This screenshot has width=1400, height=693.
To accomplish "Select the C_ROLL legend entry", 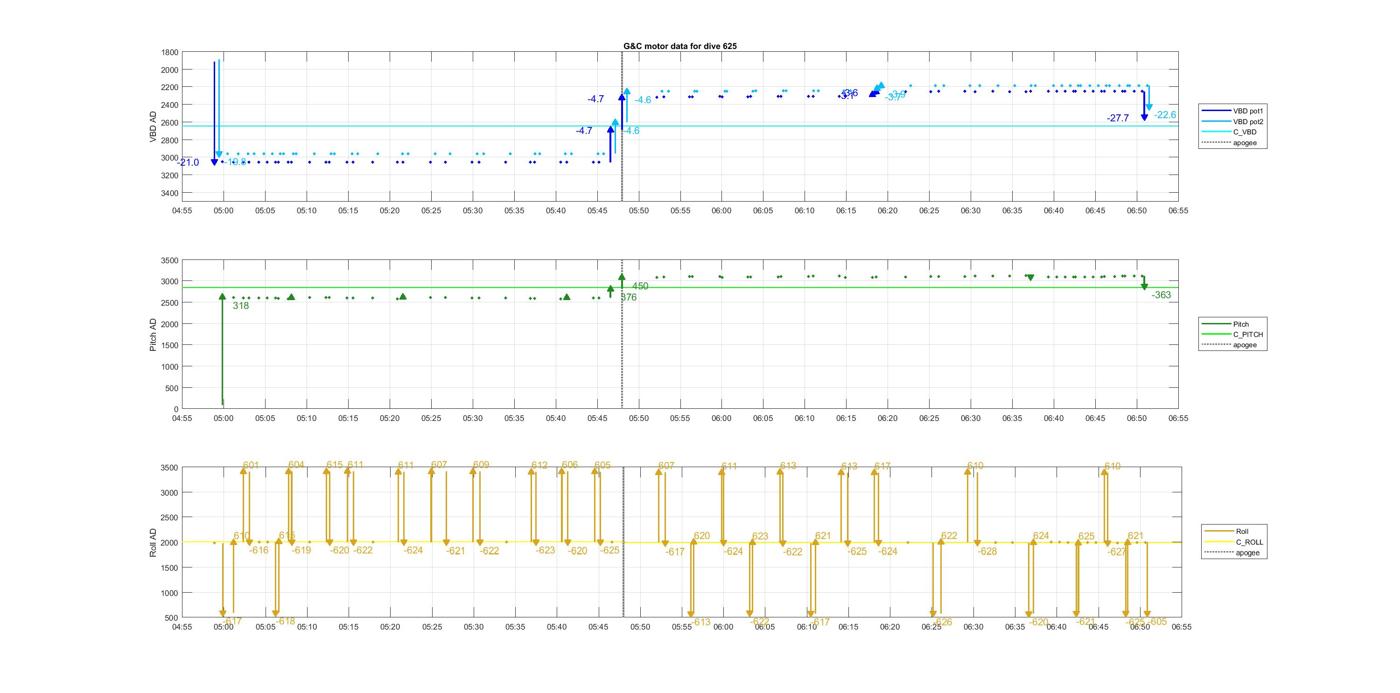I will [x=1249, y=542].
